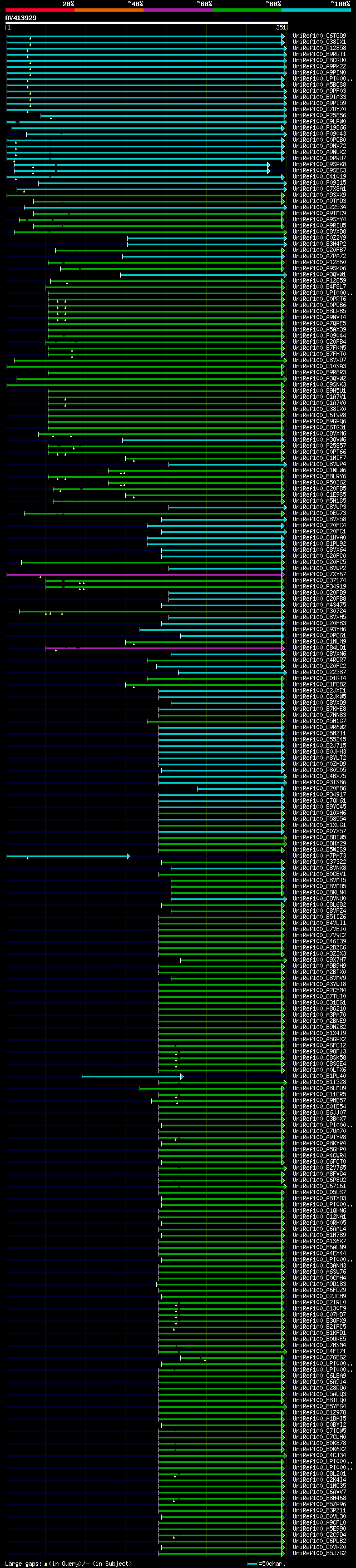356x1568 pixels.
Task: Select UniRef100_Q9LPW0 label
Action: 319,122
